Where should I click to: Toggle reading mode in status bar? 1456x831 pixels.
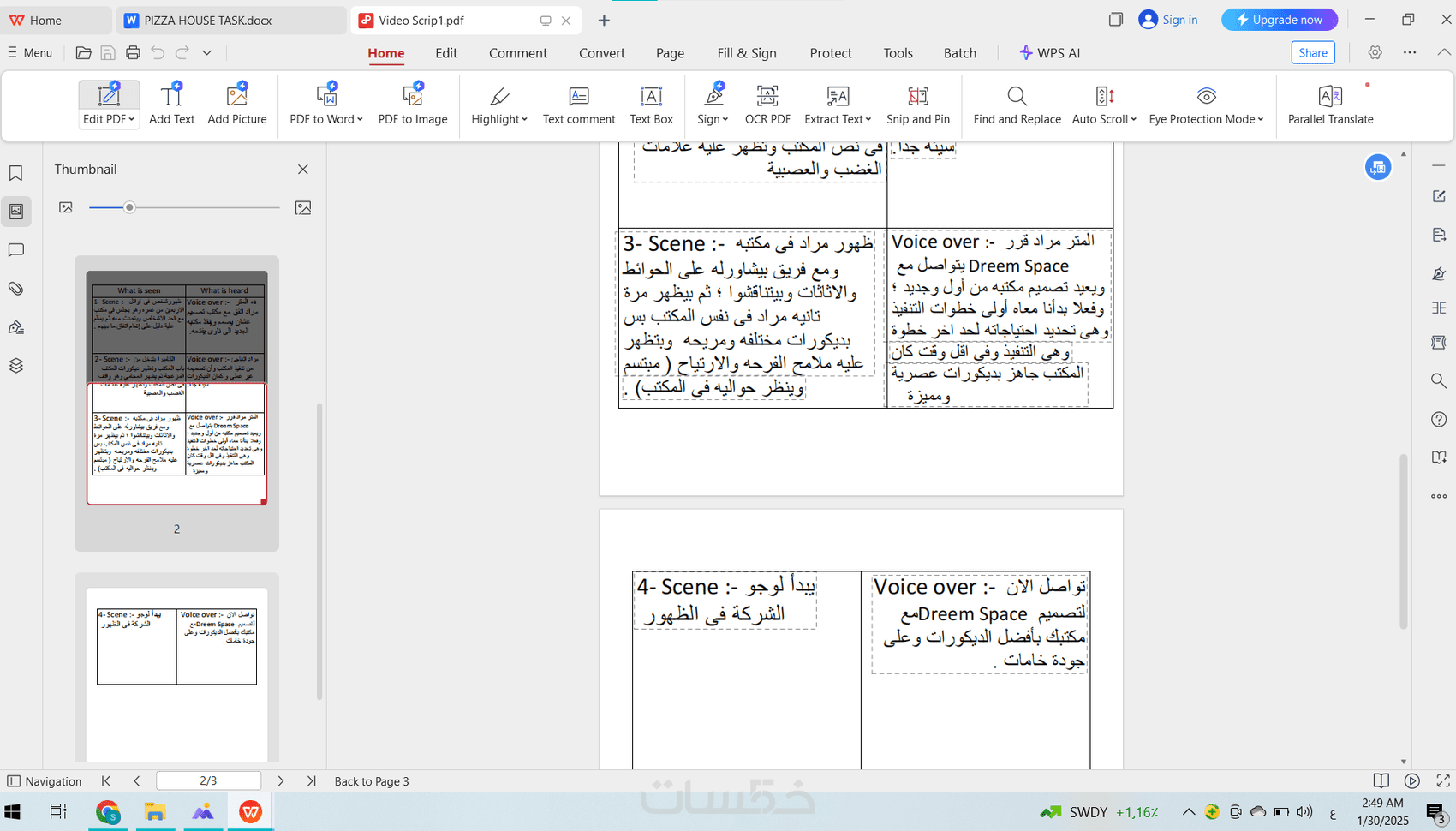coord(1381,781)
